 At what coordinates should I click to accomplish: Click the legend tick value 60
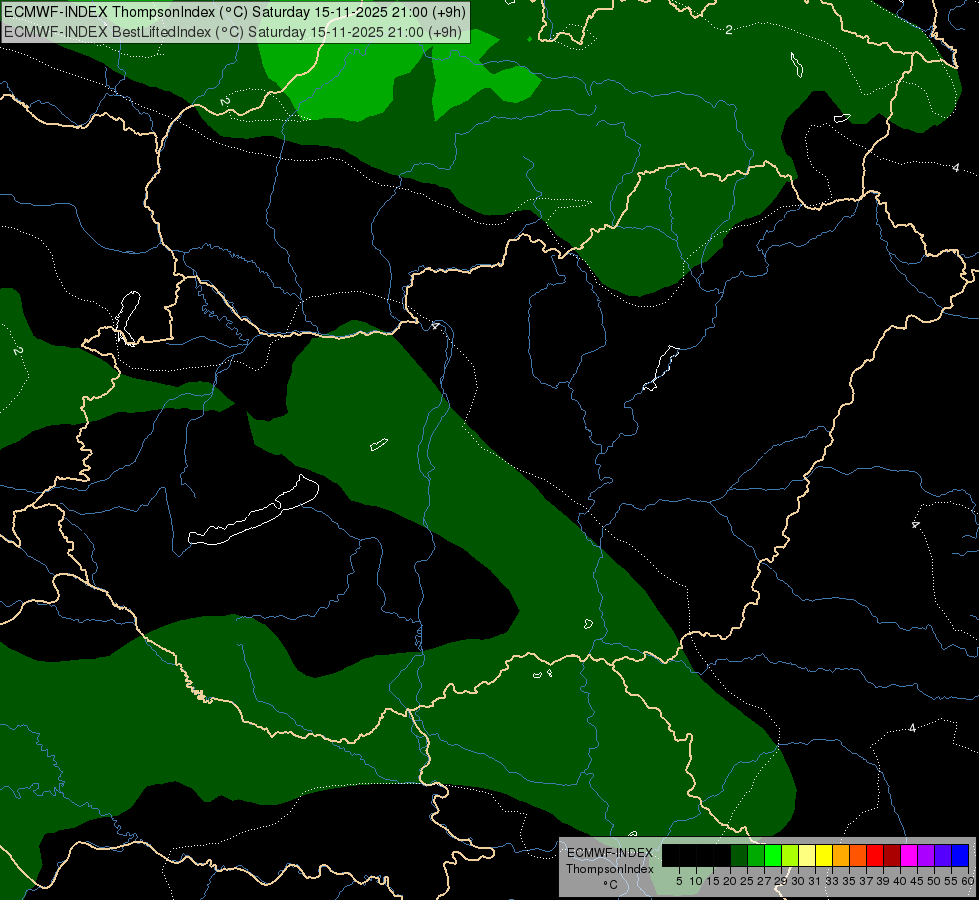click(x=968, y=881)
